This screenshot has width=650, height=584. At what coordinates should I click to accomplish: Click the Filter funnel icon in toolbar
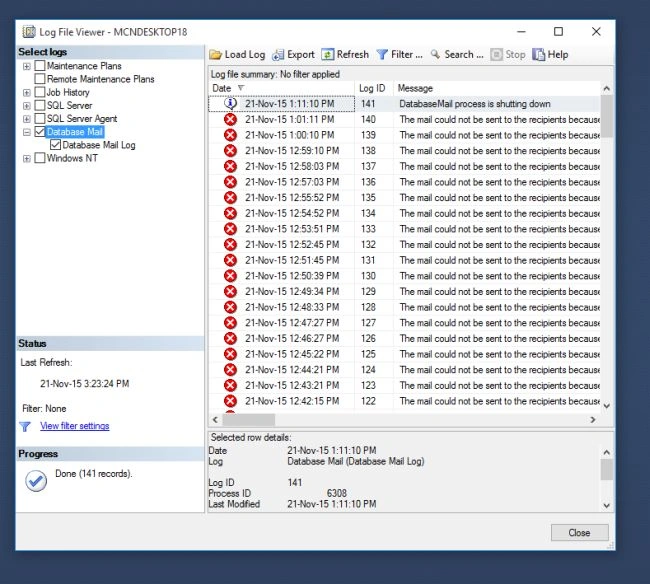(x=382, y=55)
